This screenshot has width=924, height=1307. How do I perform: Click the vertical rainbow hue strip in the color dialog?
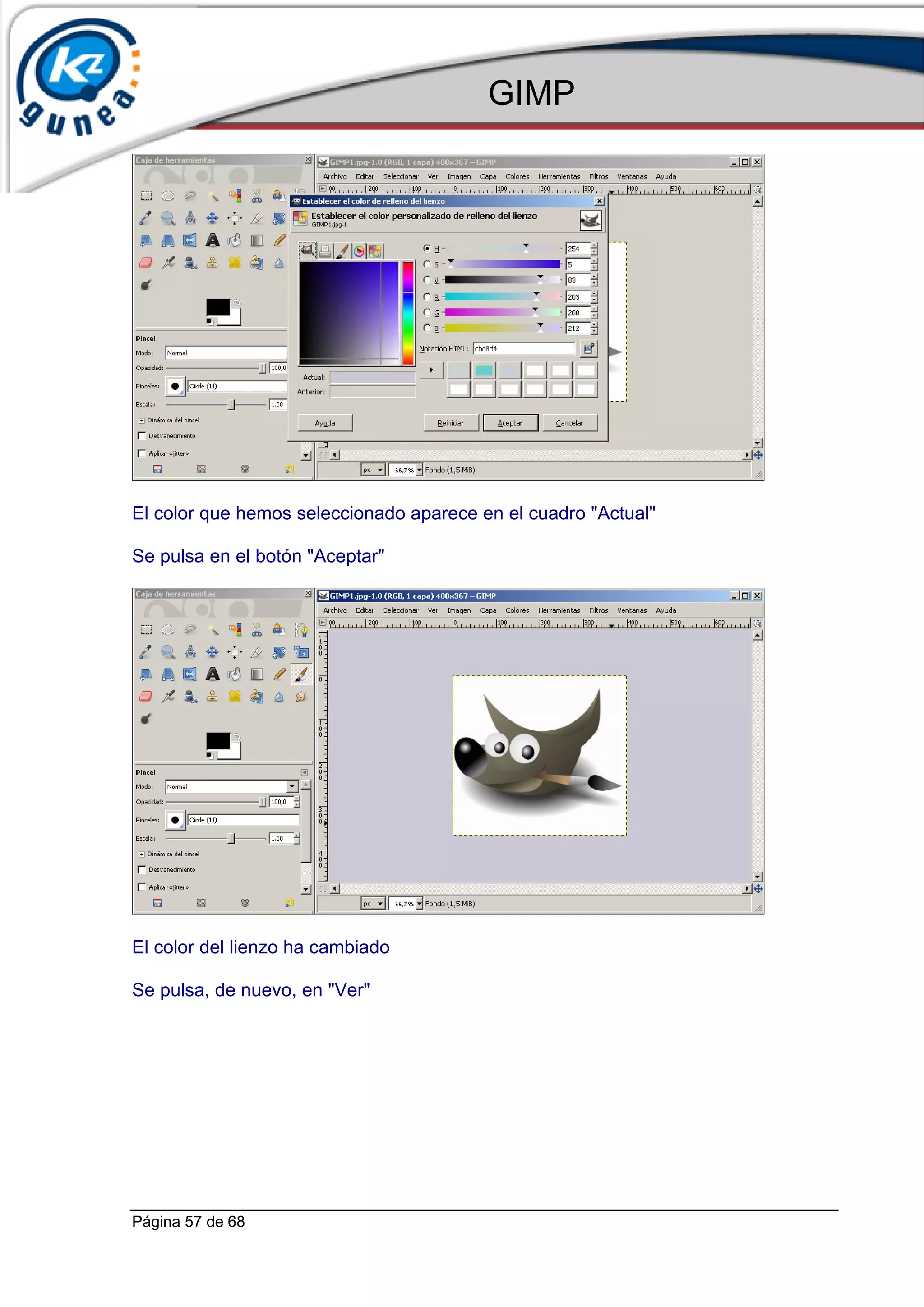[408, 313]
